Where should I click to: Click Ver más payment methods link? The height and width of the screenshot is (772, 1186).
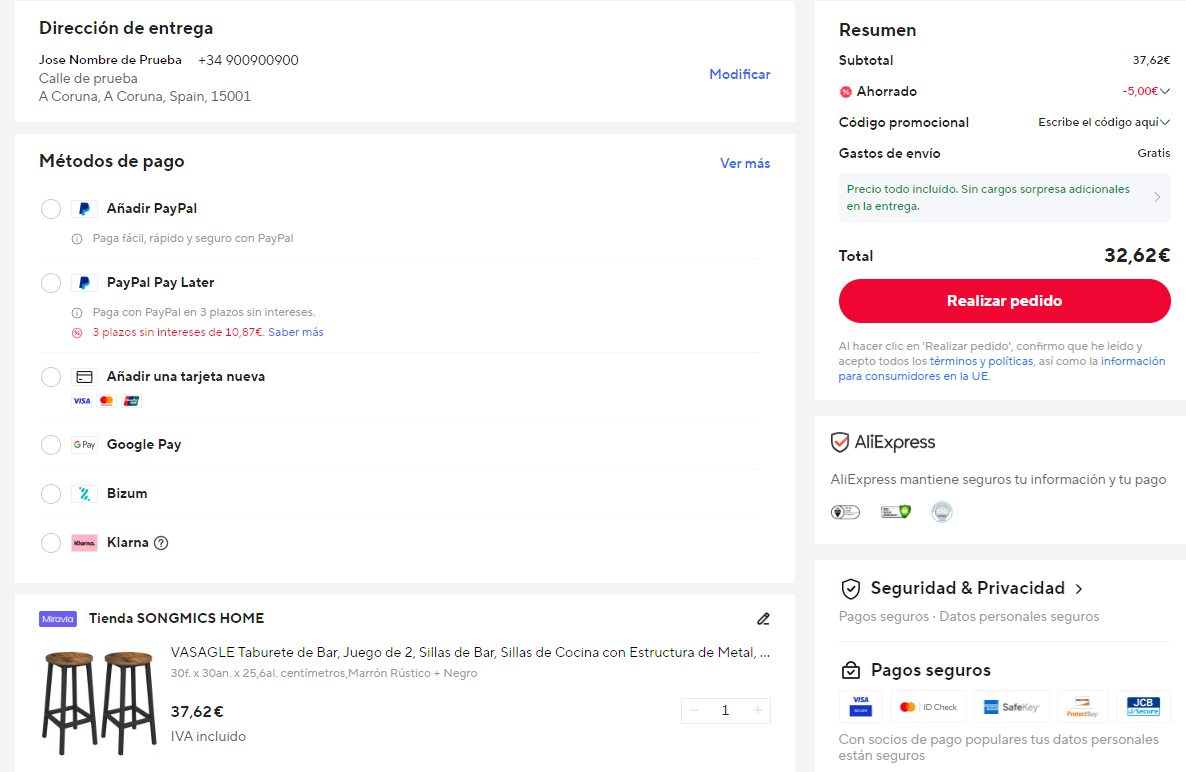coord(745,163)
